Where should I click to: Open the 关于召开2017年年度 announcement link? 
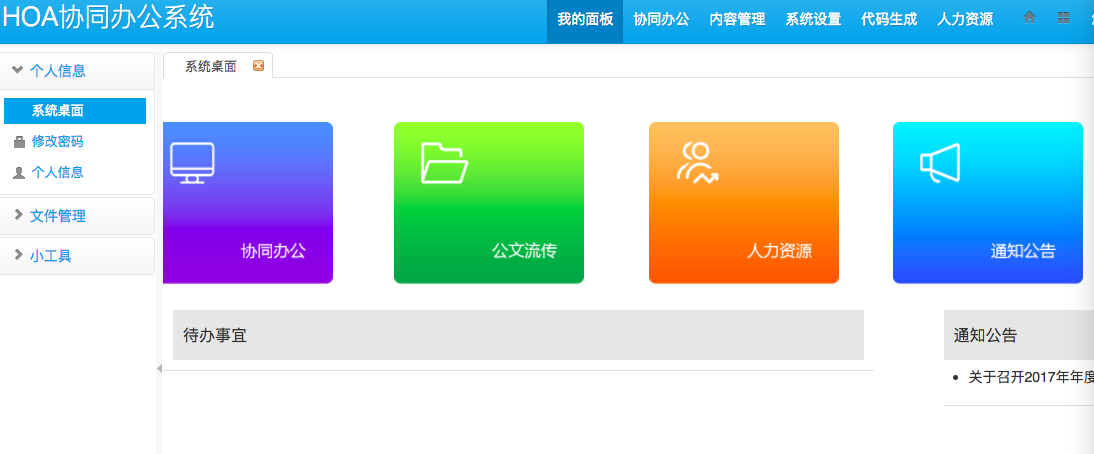(1030, 377)
